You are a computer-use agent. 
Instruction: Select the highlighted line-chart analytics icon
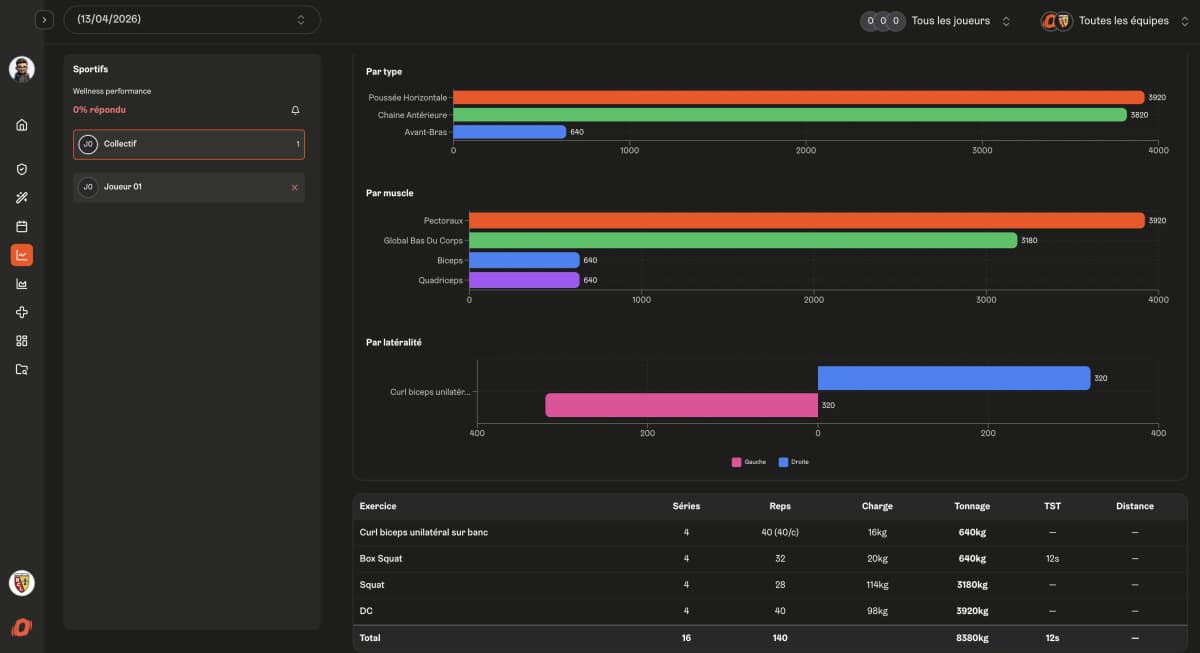(x=20, y=255)
